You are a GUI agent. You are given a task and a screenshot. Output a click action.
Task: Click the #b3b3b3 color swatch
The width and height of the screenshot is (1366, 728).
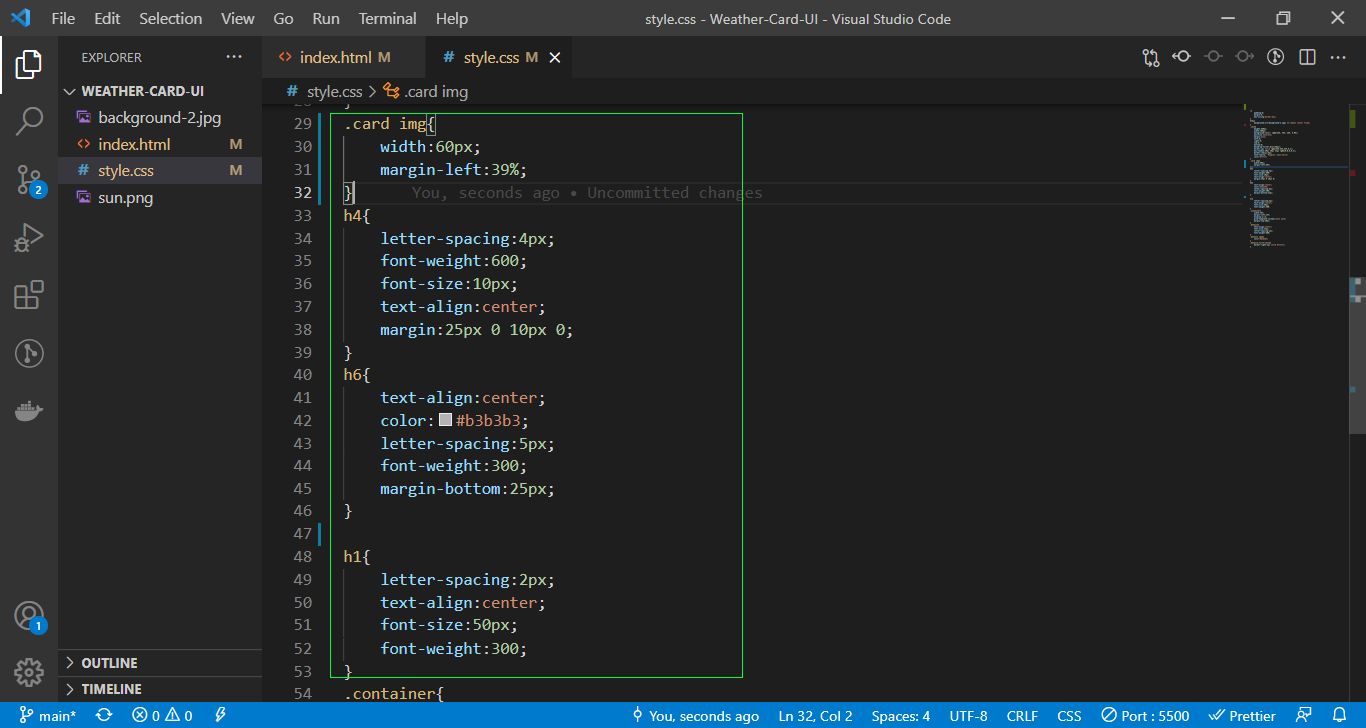[445, 421]
